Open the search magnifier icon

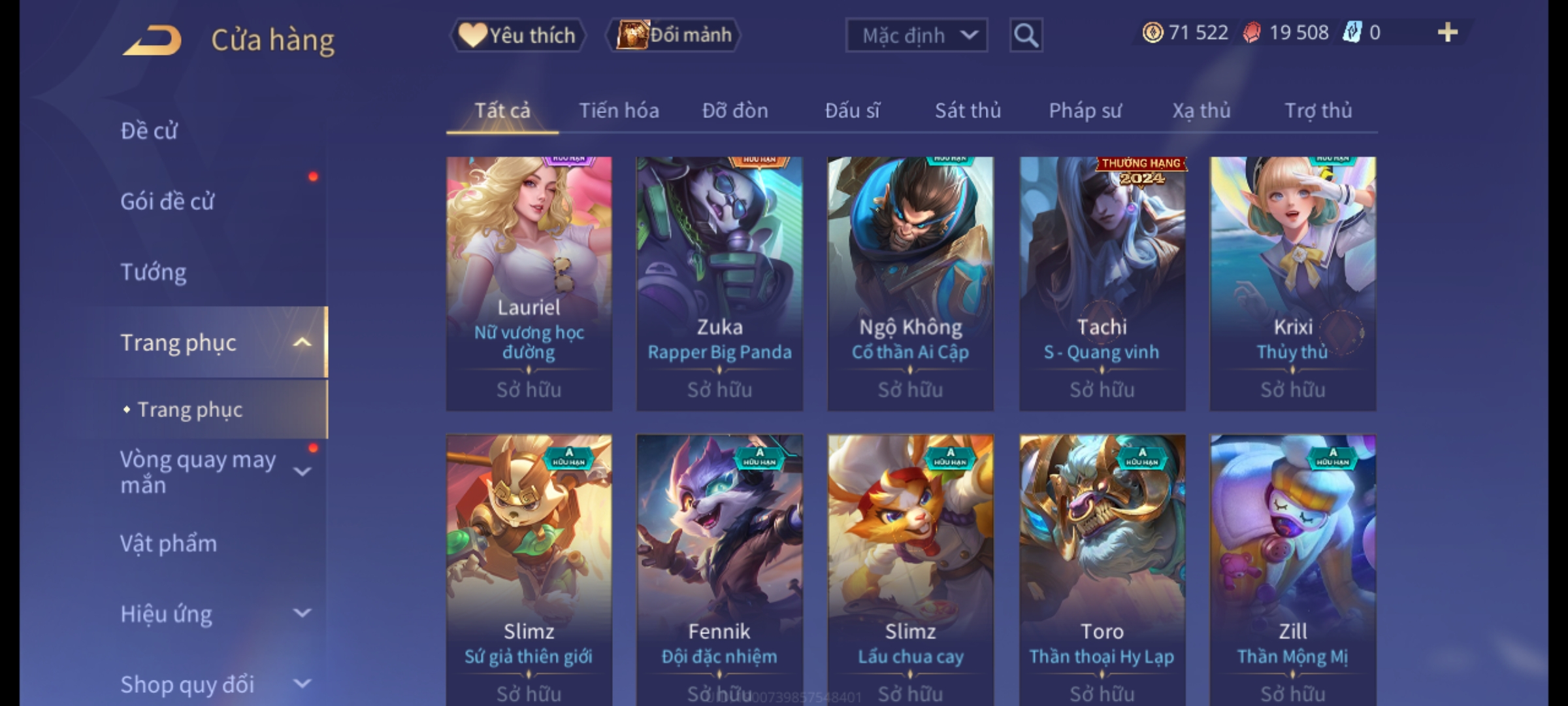point(1026,35)
